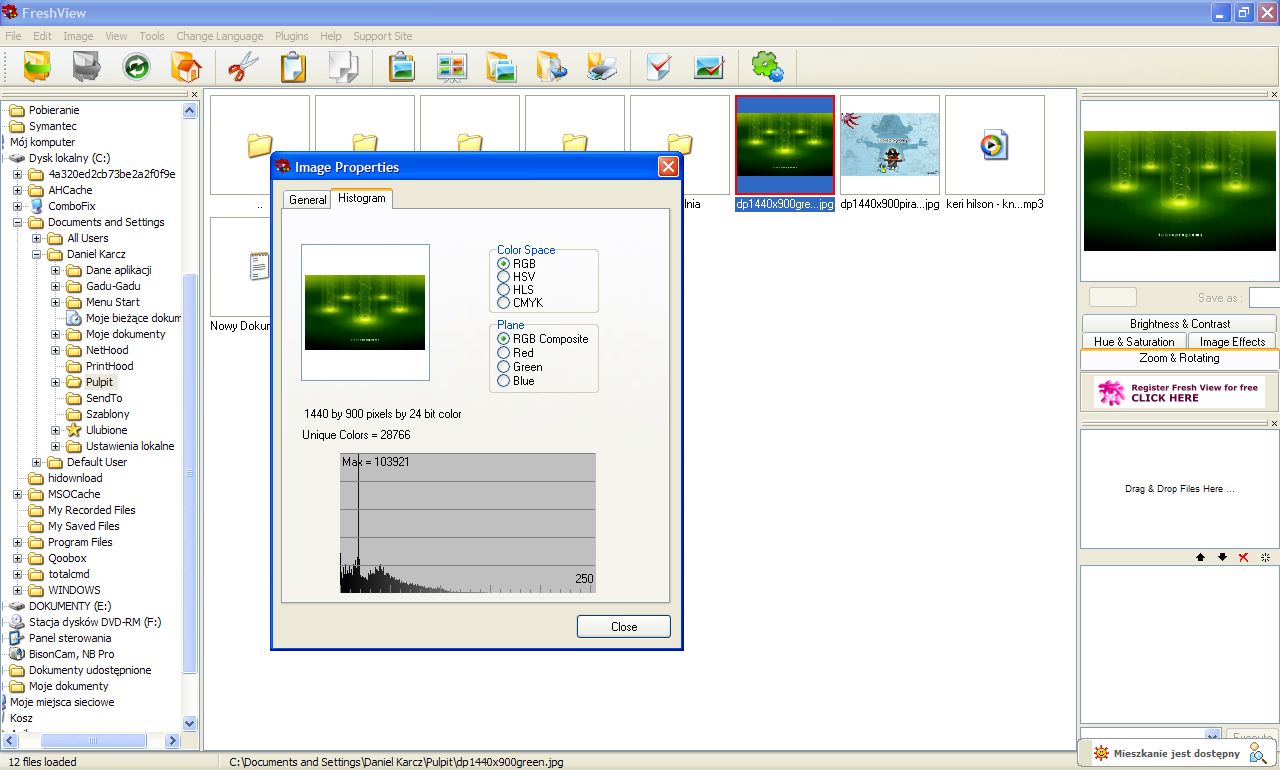Open the Hue & Saturation tab
Screen dimensions: 1280x770
(1134, 341)
